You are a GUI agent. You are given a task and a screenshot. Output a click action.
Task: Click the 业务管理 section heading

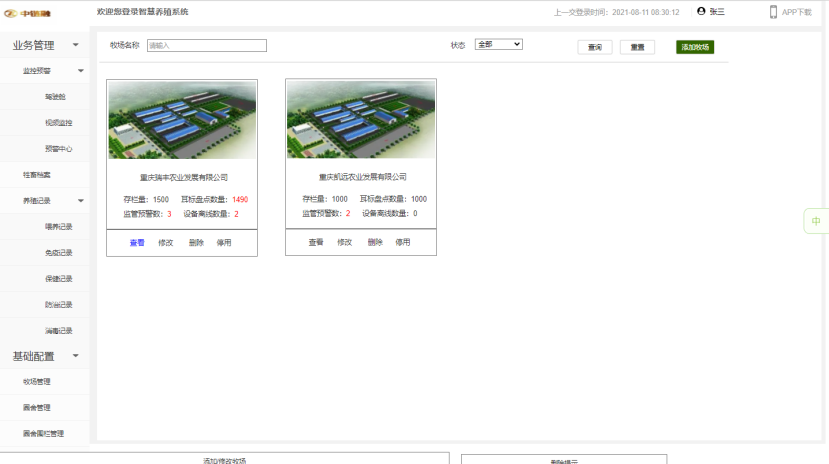[x=33, y=45]
